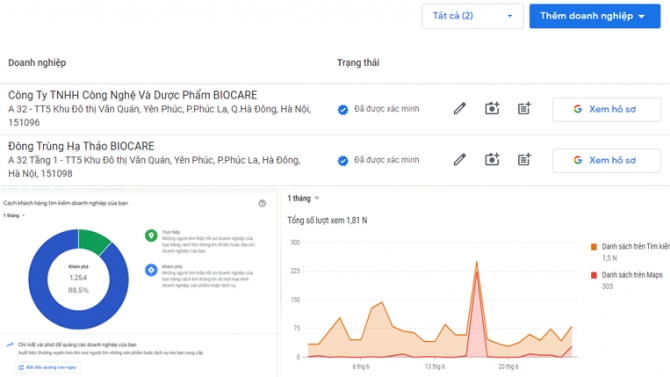Click the 13 thg 6 axis label

435,367
